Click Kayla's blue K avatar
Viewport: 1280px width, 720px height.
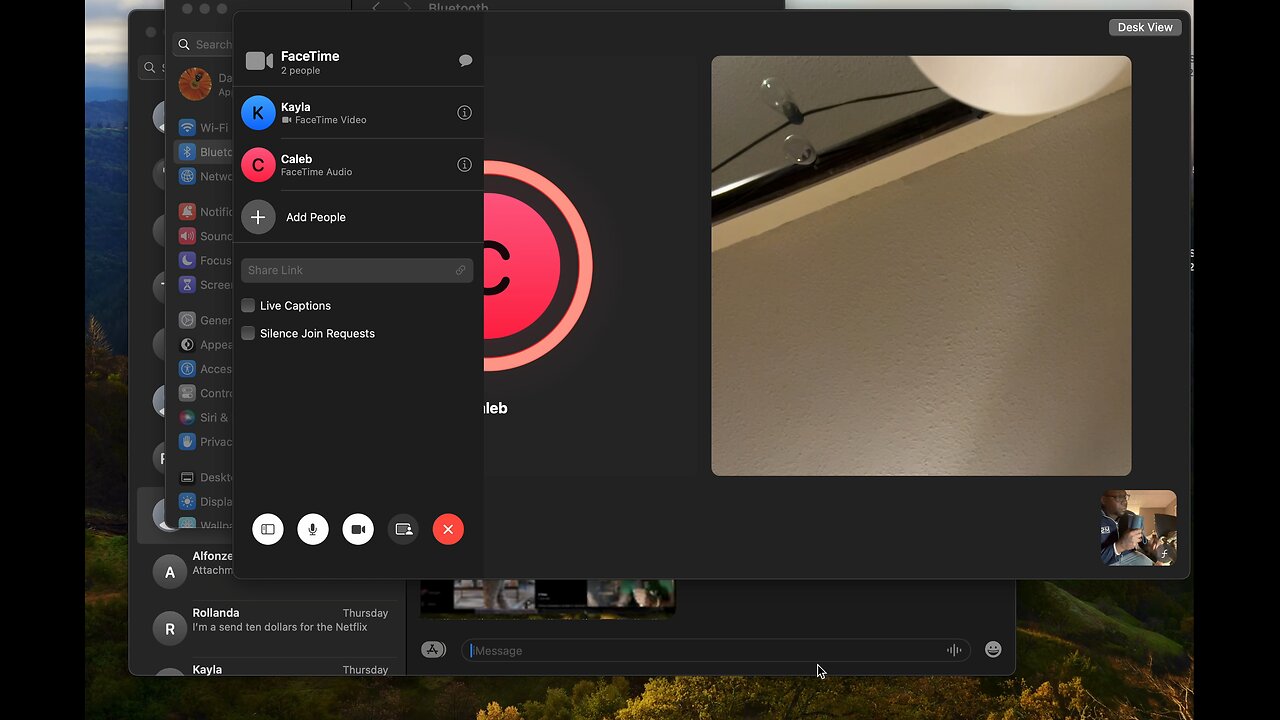258,113
